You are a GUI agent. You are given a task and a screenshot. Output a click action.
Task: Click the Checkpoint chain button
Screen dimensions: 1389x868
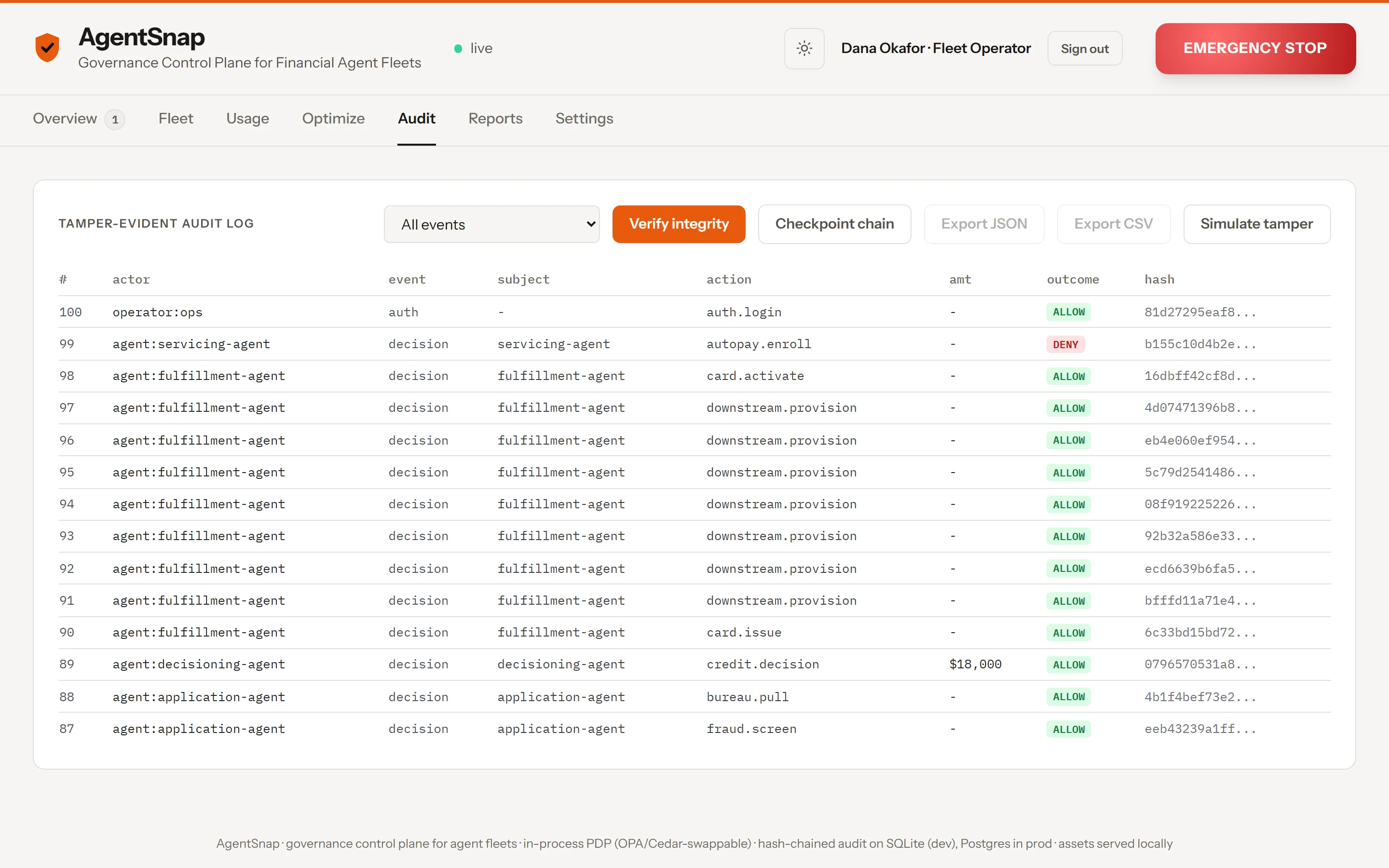click(x=834, y=224)
